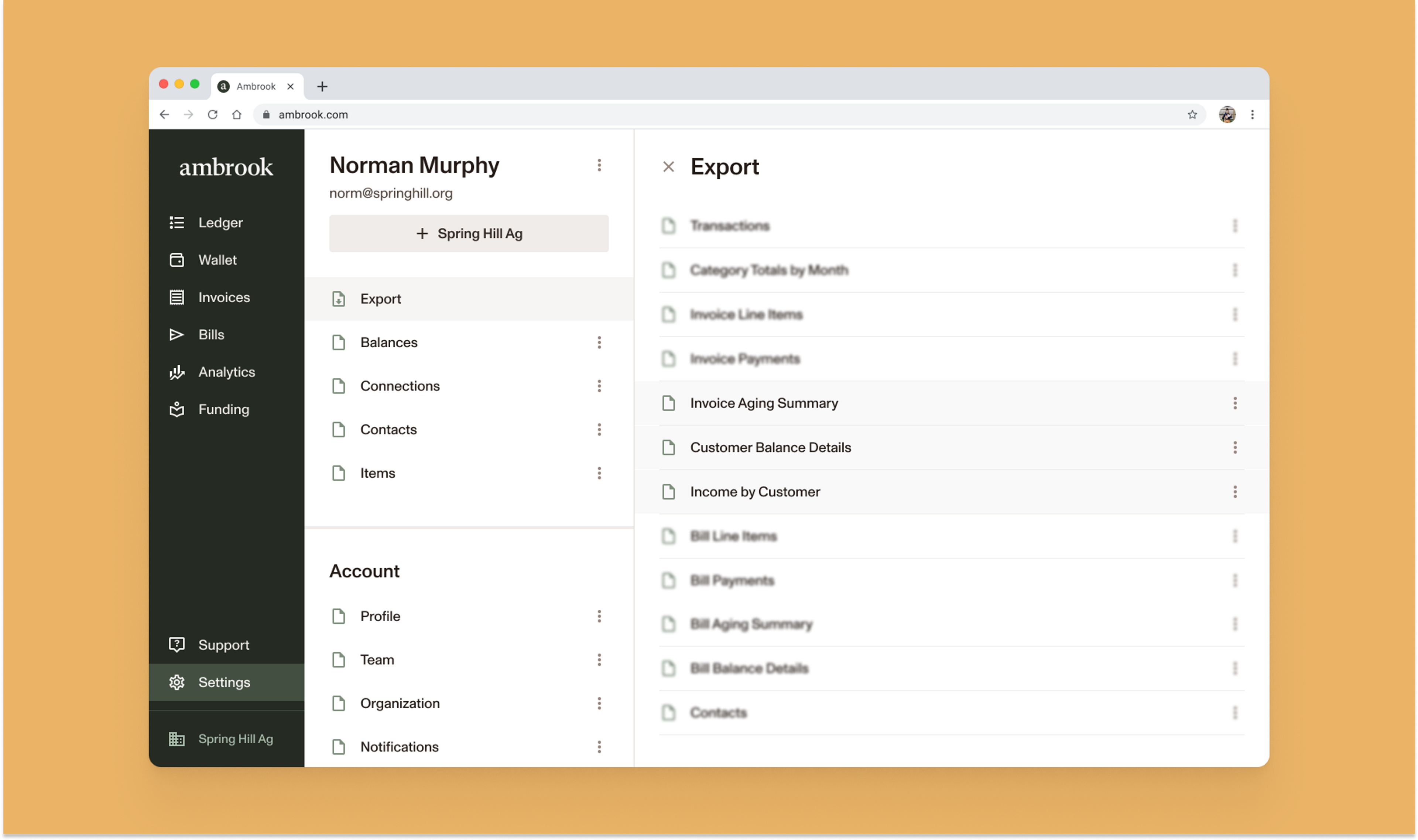The image size is (1418, 840).
Task: Close the Export panel
Action: click(x=668, y=167)
